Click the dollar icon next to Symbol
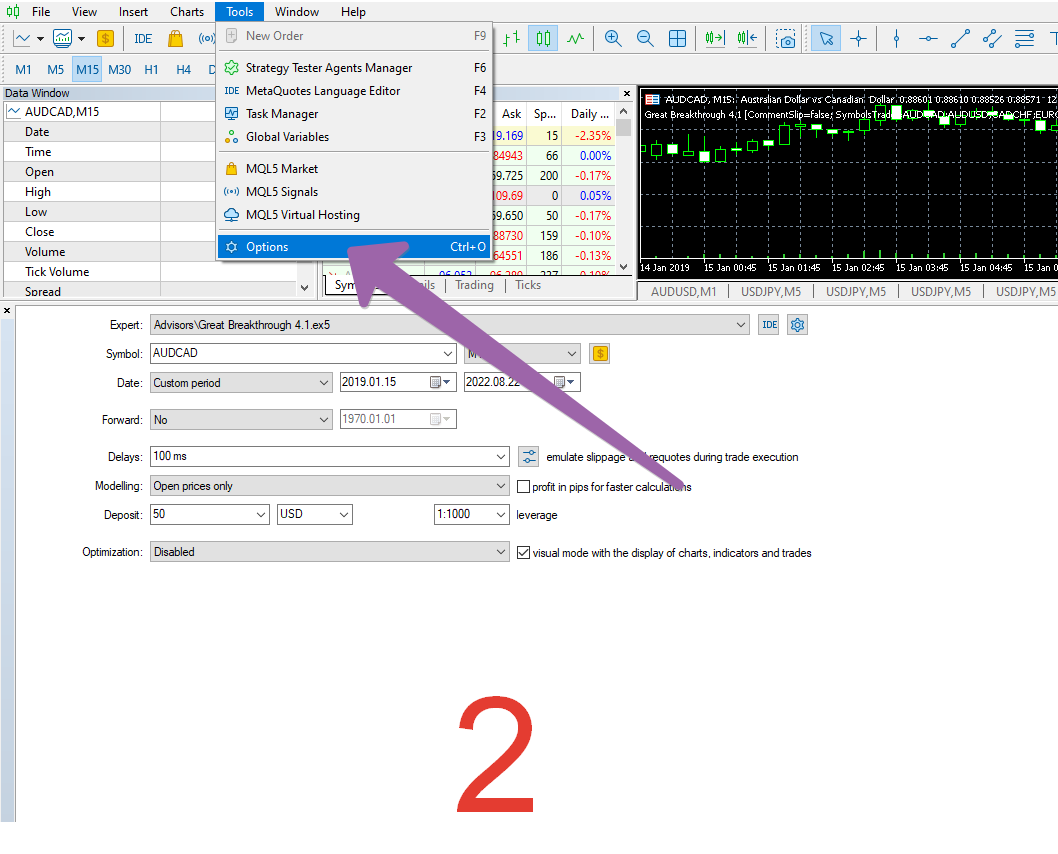This screenshot has width=1058, height=854. 600,353
